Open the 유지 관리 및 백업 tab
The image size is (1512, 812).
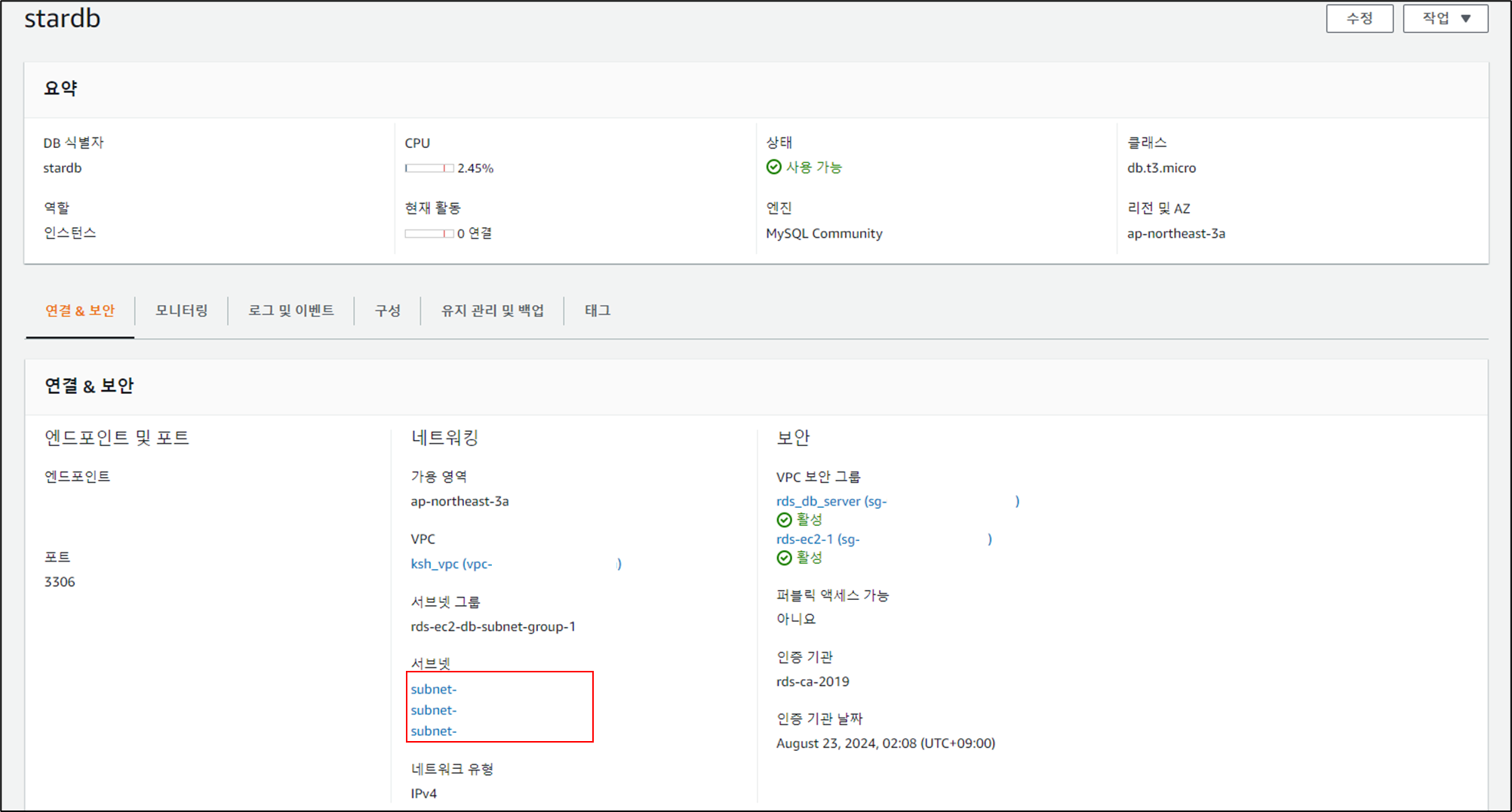tap(493, 310)
